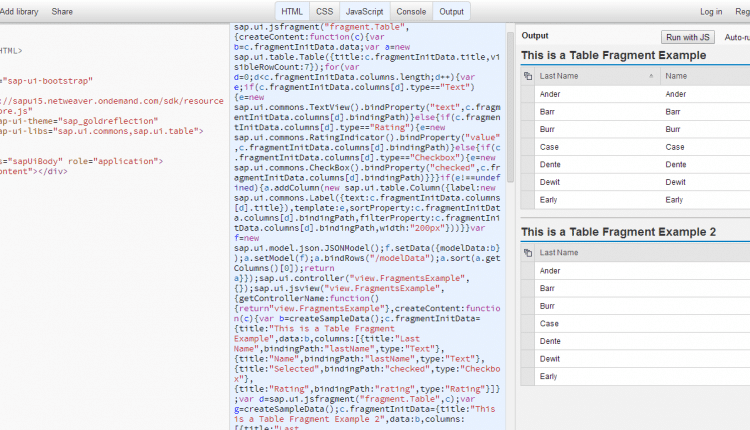Select row header of Early in second table

pyautogui.click(x=528, y=376)
